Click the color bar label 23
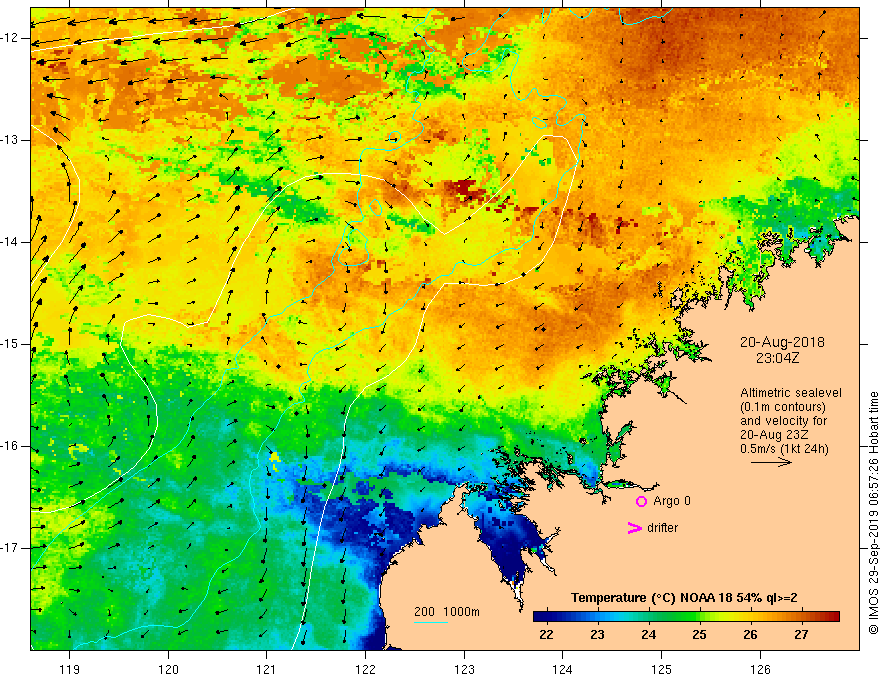 coord(597,635)
